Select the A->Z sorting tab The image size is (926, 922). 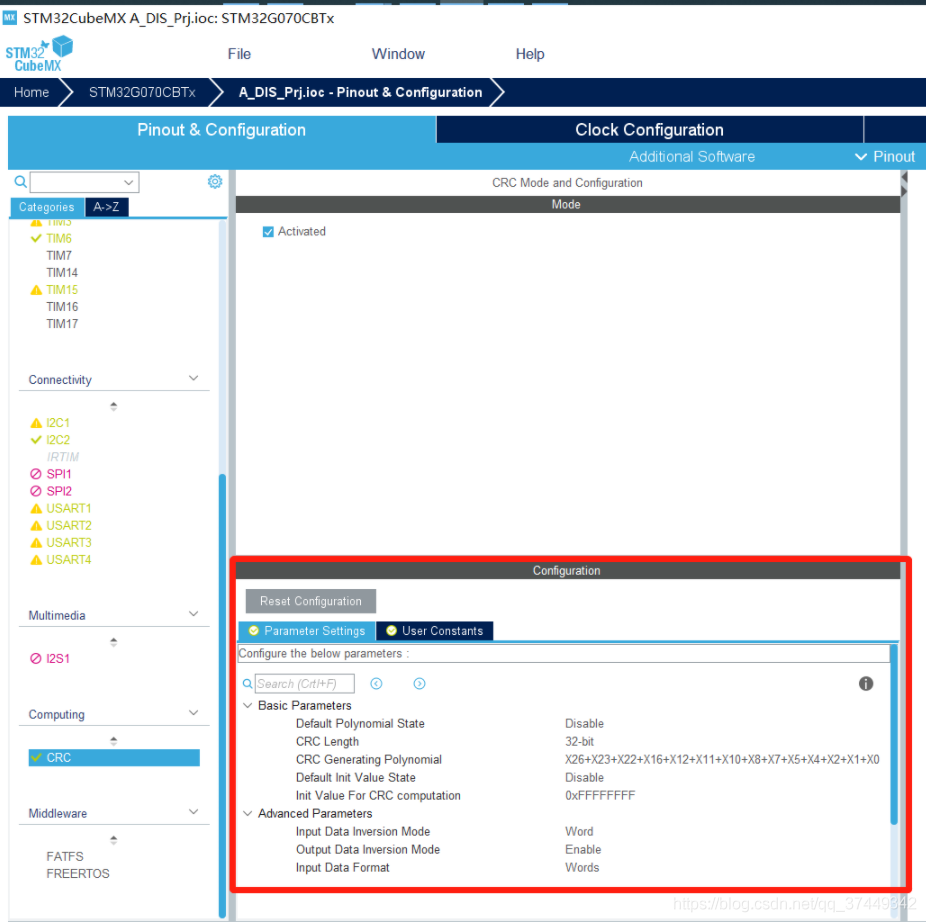tap(106, 207)
